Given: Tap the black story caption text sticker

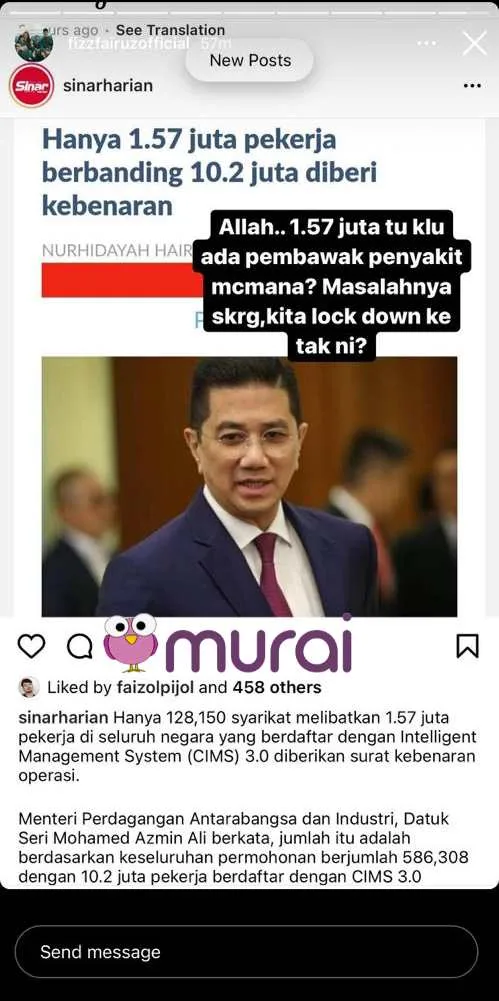Looking at the screenshot, I should point(335,286).
